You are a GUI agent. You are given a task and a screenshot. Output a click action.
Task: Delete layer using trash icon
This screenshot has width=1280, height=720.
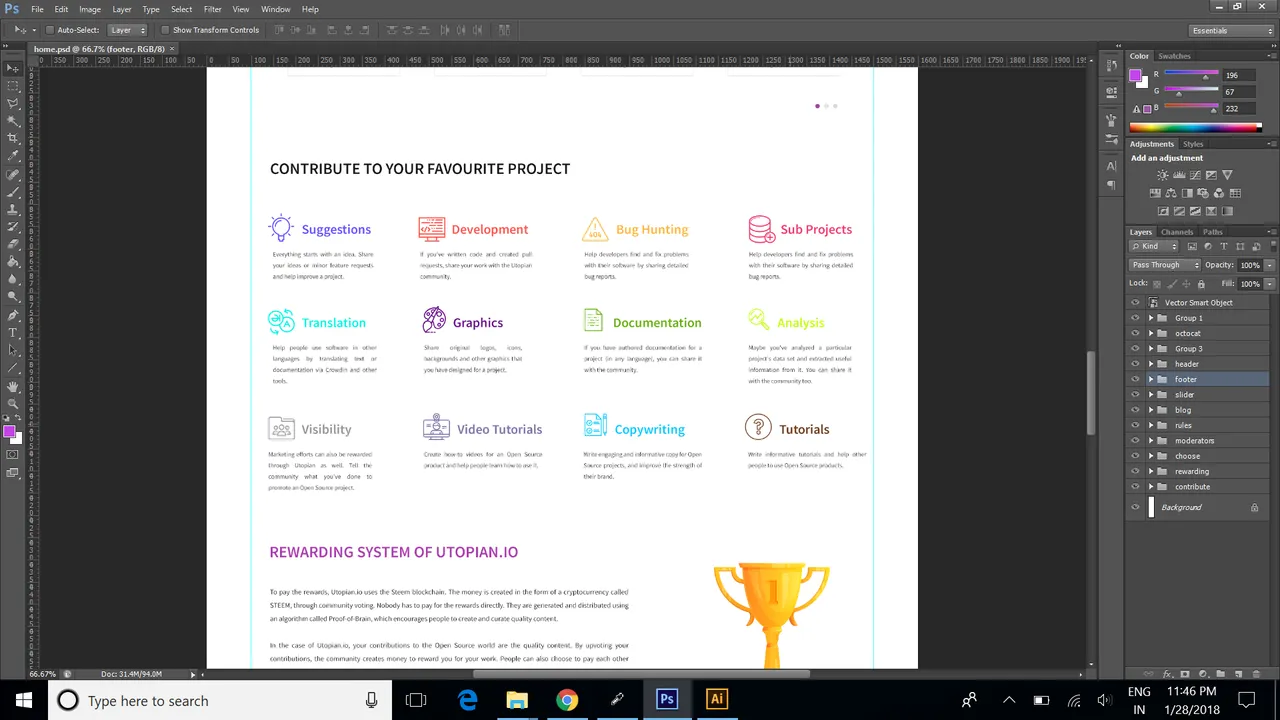pos(1256,674)
